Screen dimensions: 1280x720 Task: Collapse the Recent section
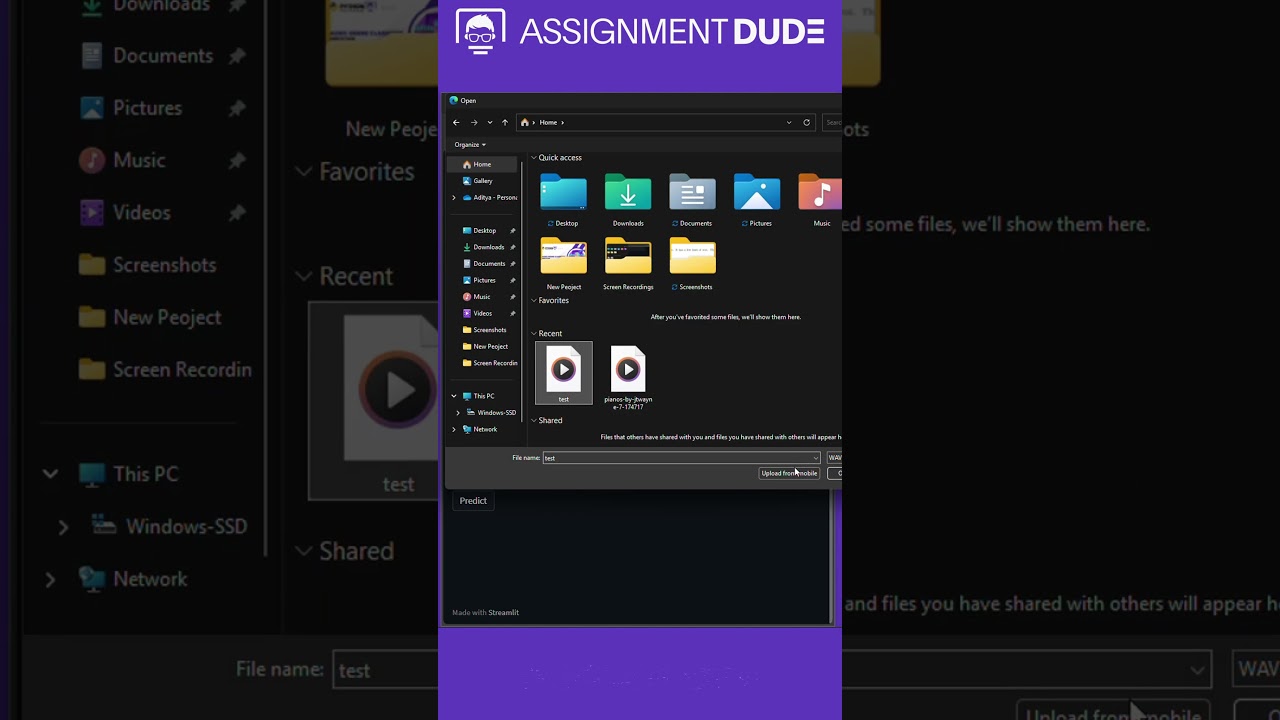pos(534,334)
